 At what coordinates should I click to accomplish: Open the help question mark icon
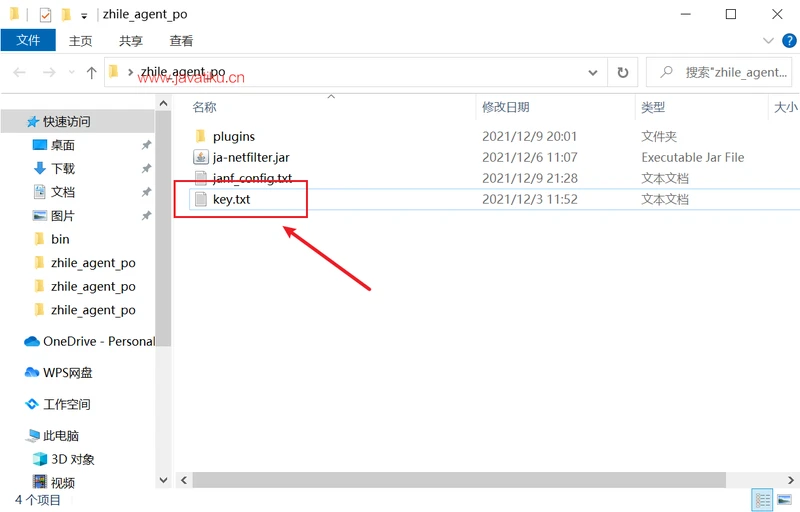[x=788, y=41]
